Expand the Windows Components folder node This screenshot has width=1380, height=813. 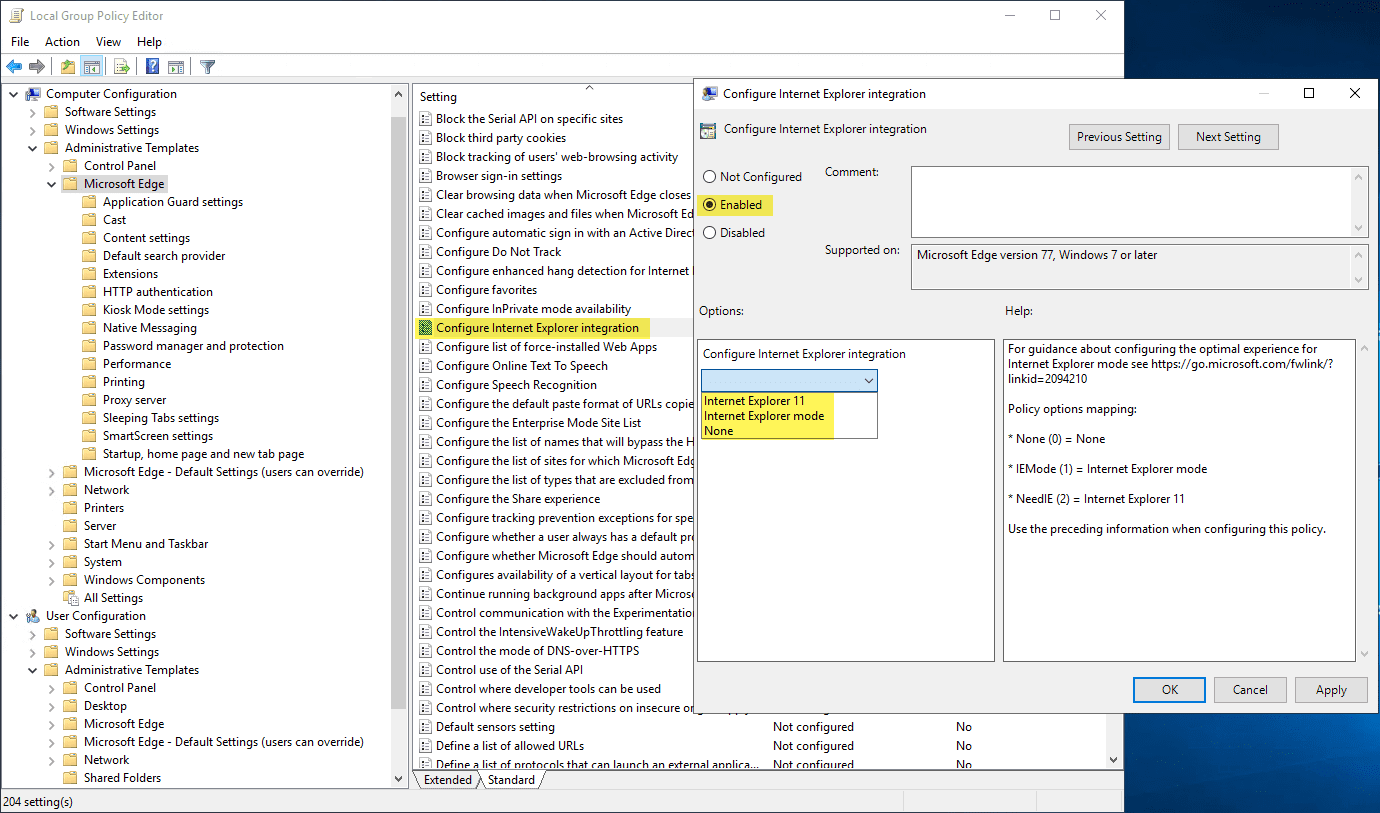pos(52,580)
